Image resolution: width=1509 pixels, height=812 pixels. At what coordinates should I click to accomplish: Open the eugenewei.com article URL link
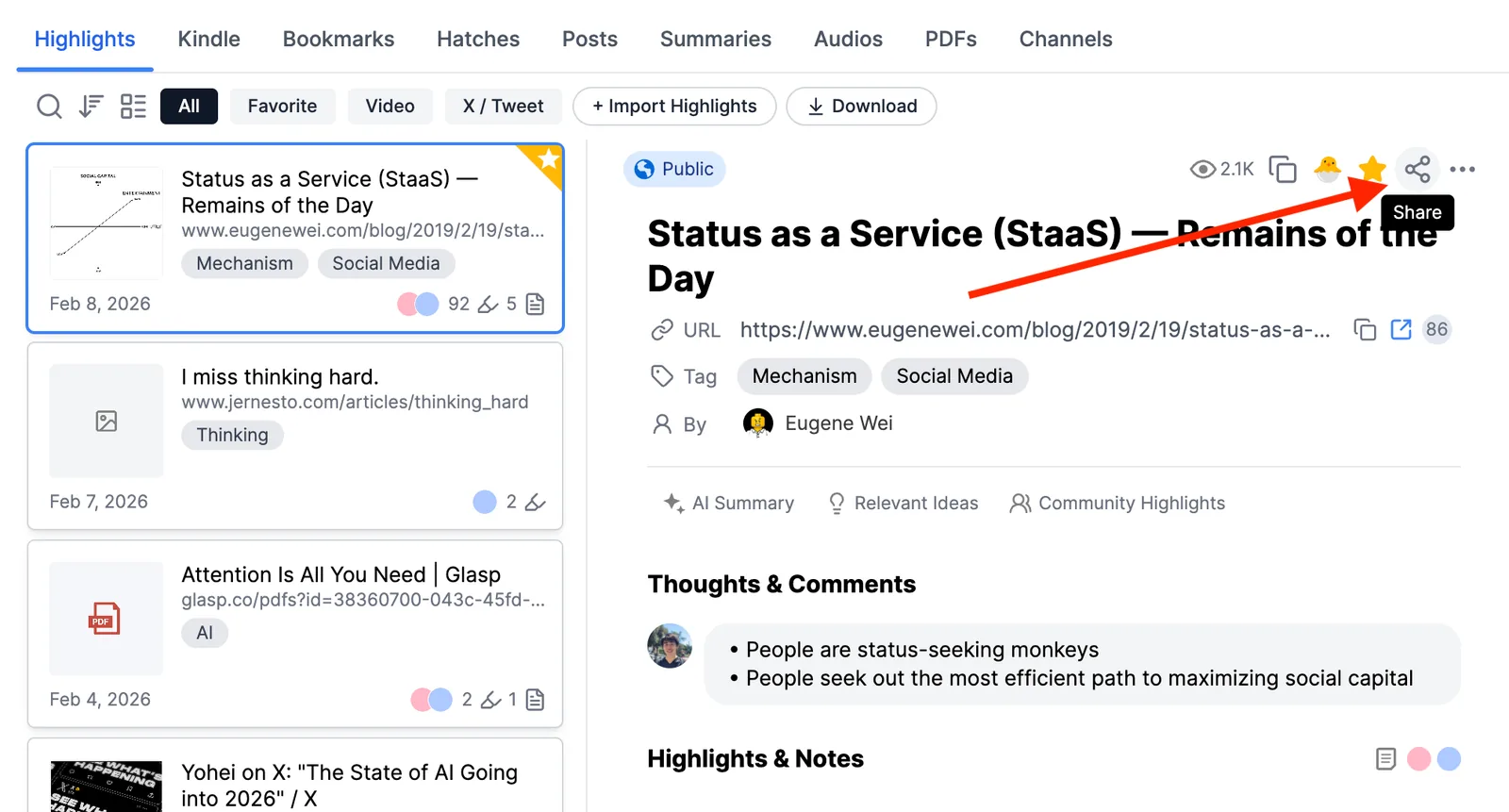tap(1035, 330)
